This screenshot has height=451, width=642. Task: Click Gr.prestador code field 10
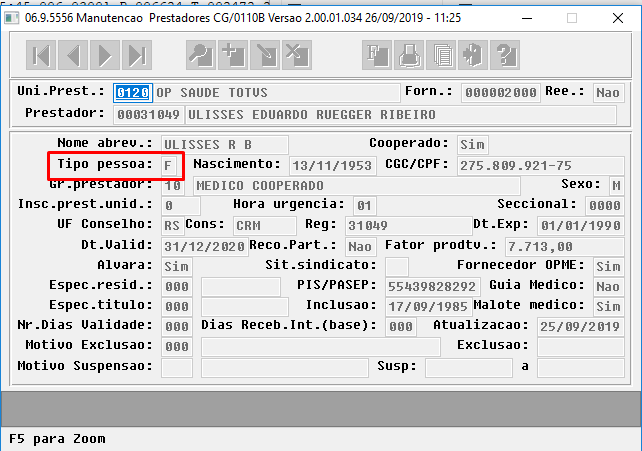click(173, 186)
